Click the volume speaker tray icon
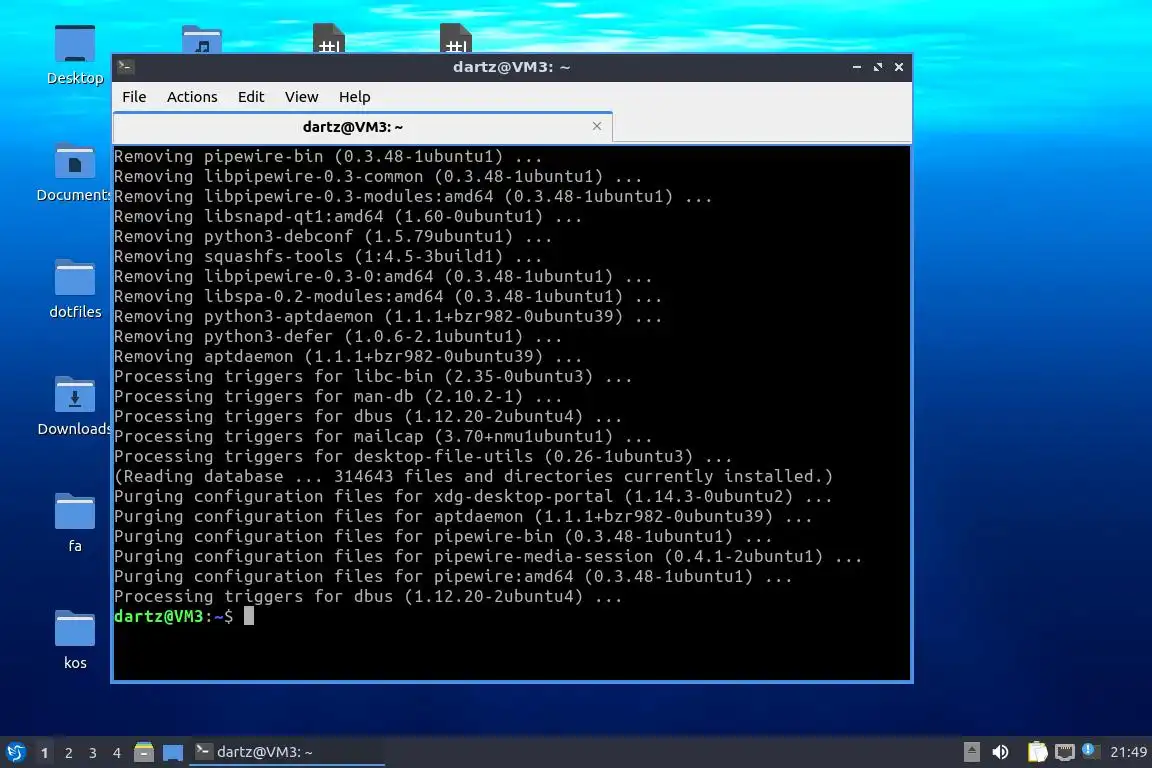 (x=1000, y=752)
